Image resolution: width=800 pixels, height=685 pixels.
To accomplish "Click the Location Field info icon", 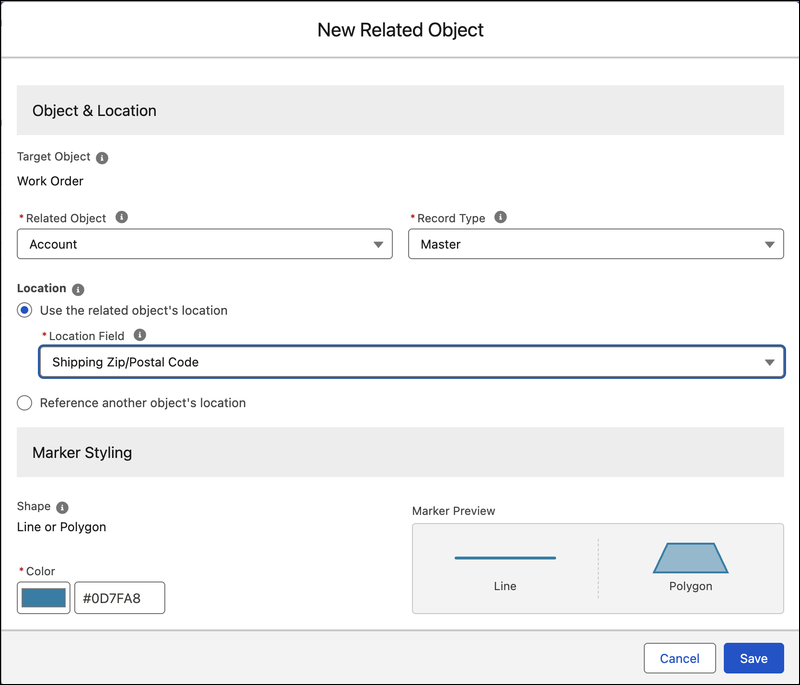I will pyautogui.click(x=139, y=335).
